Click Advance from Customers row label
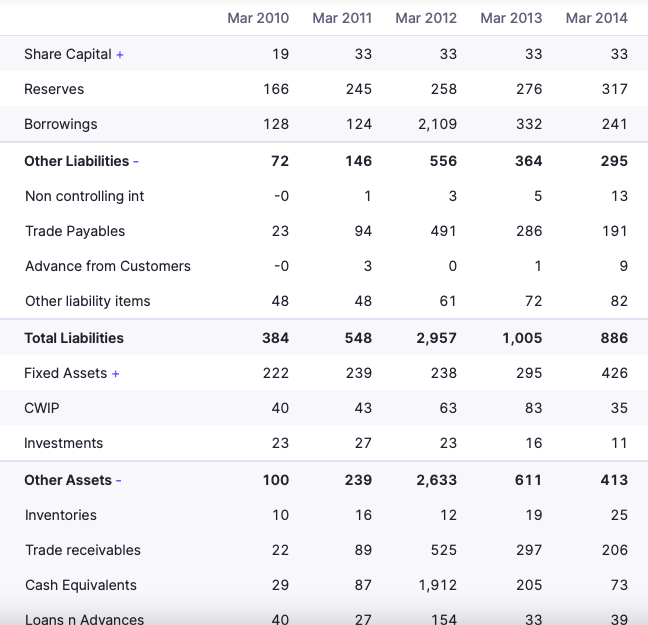This screenshot has width=648, height=625. click(108, 266)
